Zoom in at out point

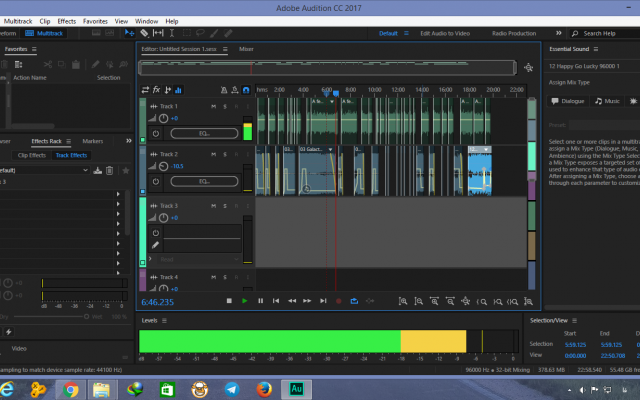point(498,302)
